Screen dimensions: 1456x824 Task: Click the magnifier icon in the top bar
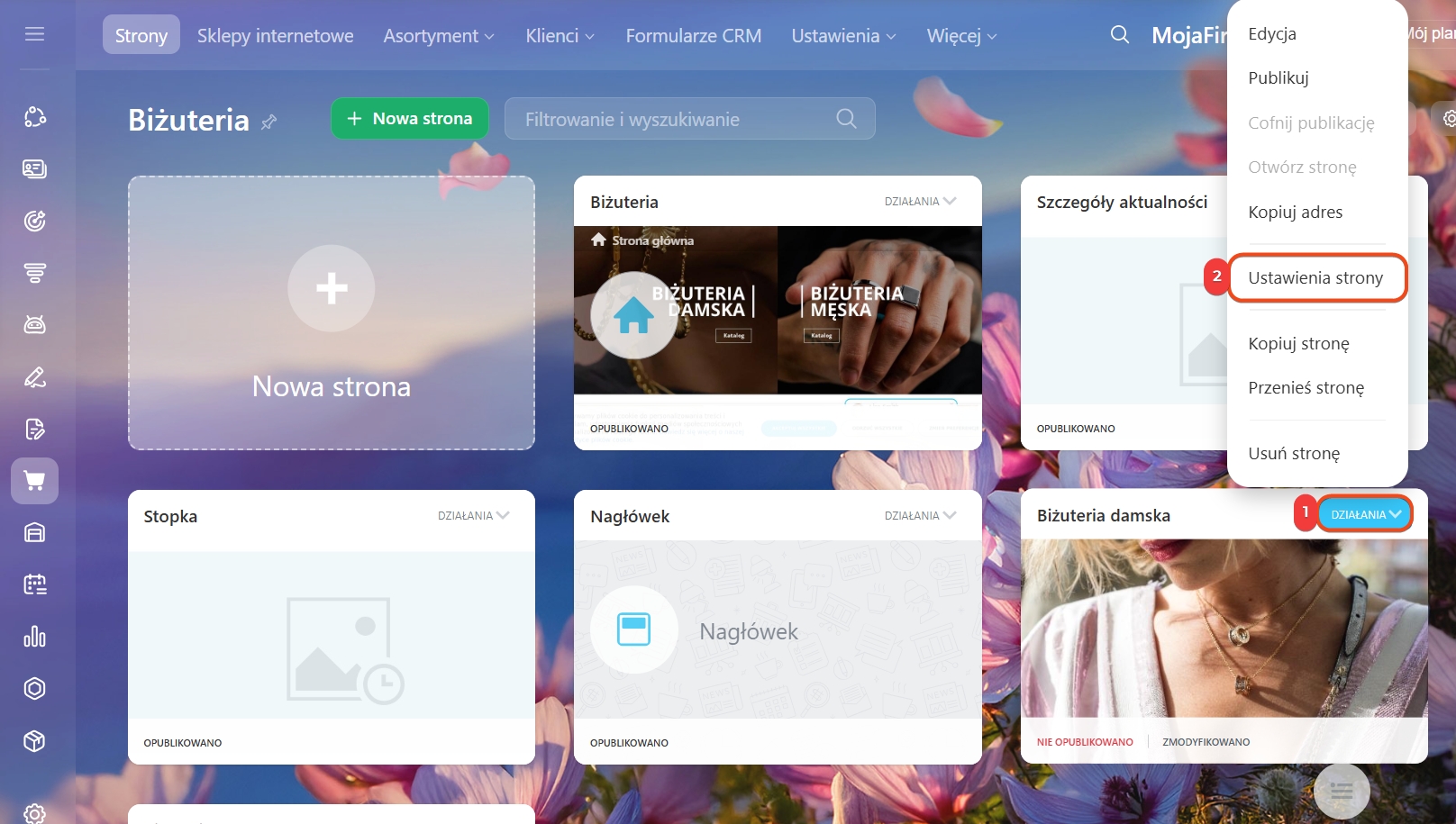tap(1119, 35)
